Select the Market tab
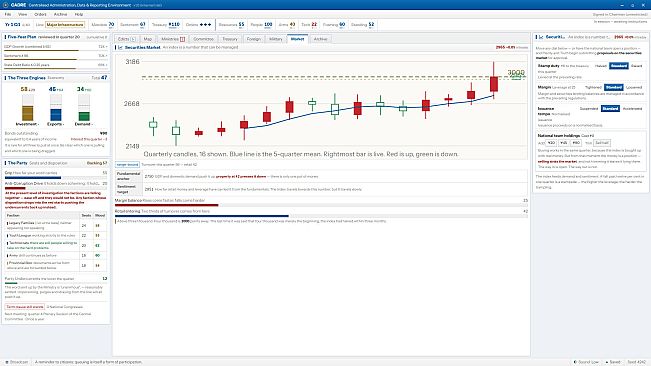Image resolution: width=651 pixels, height=366 pixels. 297,39
